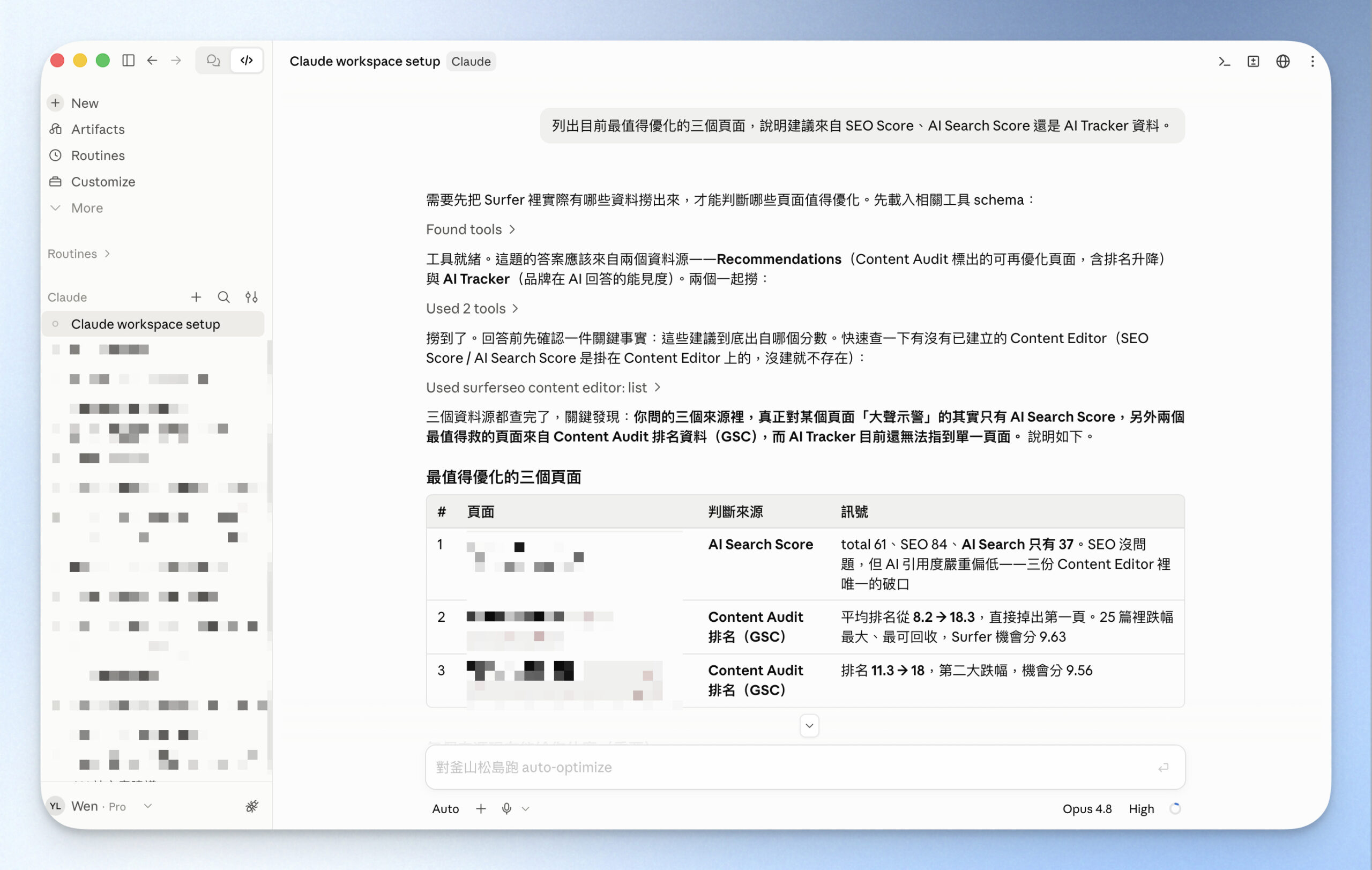Go back with the left arrow
1372x870 pixels.
[x=152, y=61]
